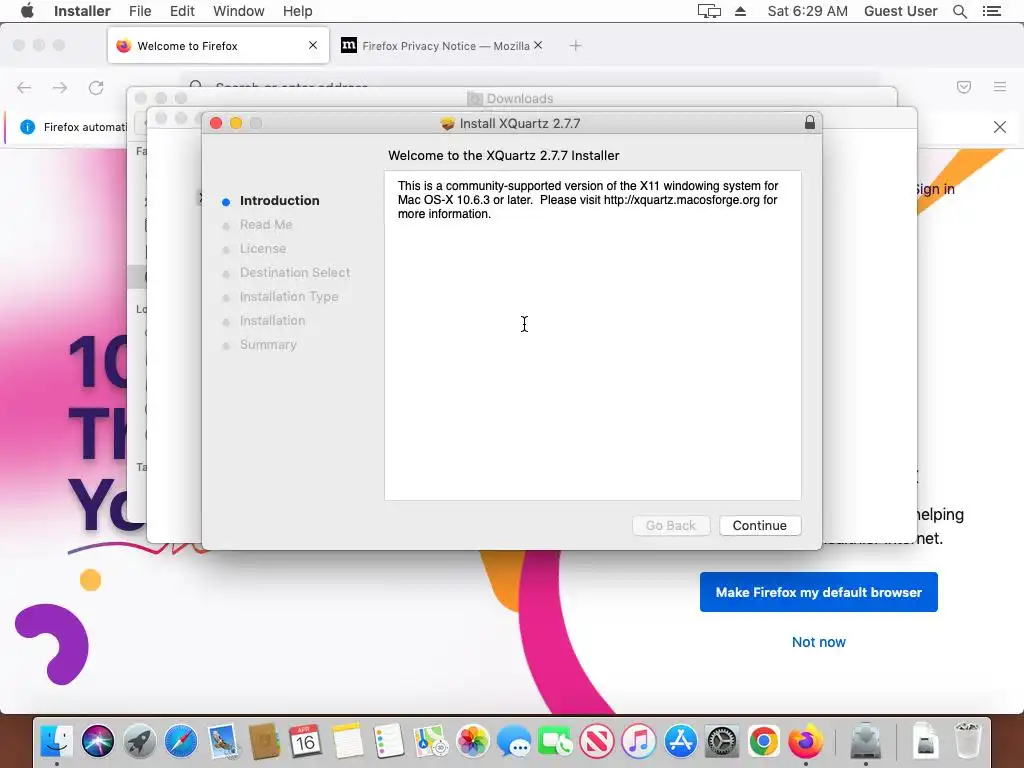Click Guest User in the menu bar

[x=900, y=11]
